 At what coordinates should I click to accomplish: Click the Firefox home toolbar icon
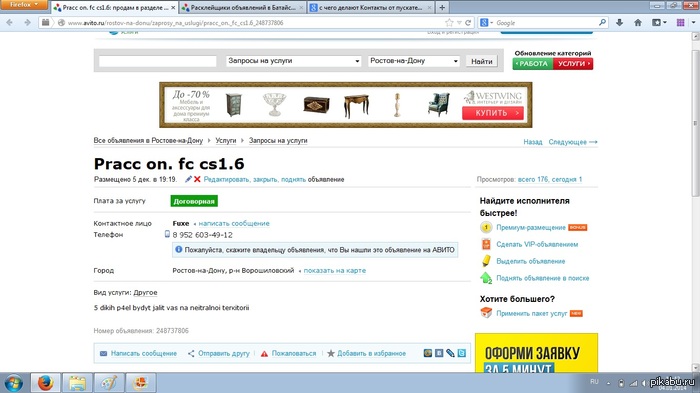638,22
